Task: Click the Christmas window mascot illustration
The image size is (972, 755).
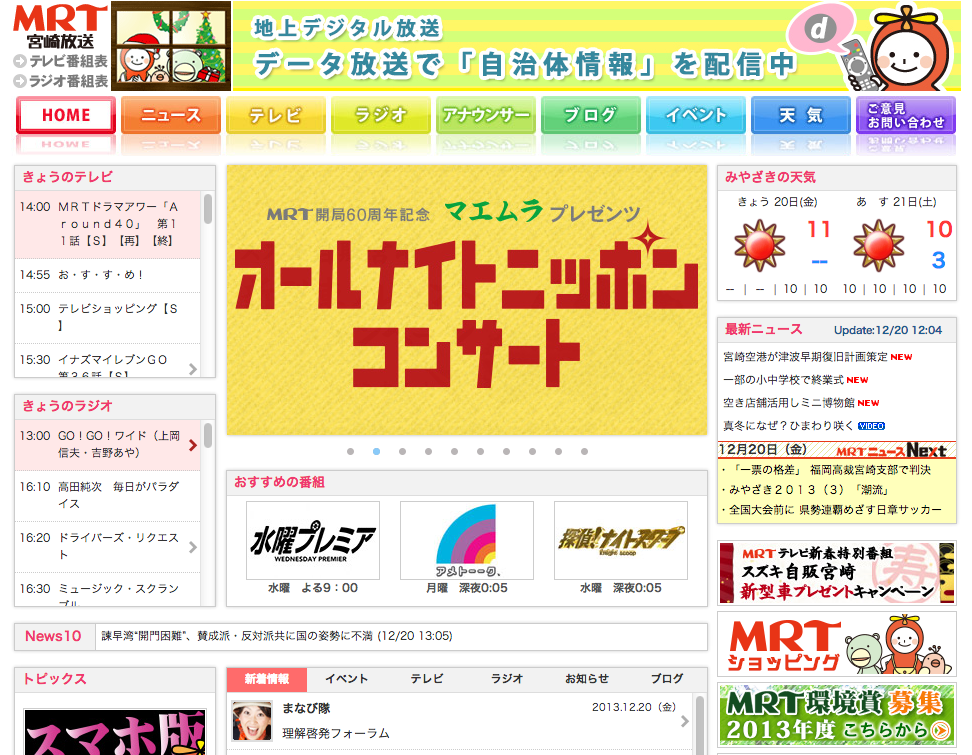Action: 171,46
